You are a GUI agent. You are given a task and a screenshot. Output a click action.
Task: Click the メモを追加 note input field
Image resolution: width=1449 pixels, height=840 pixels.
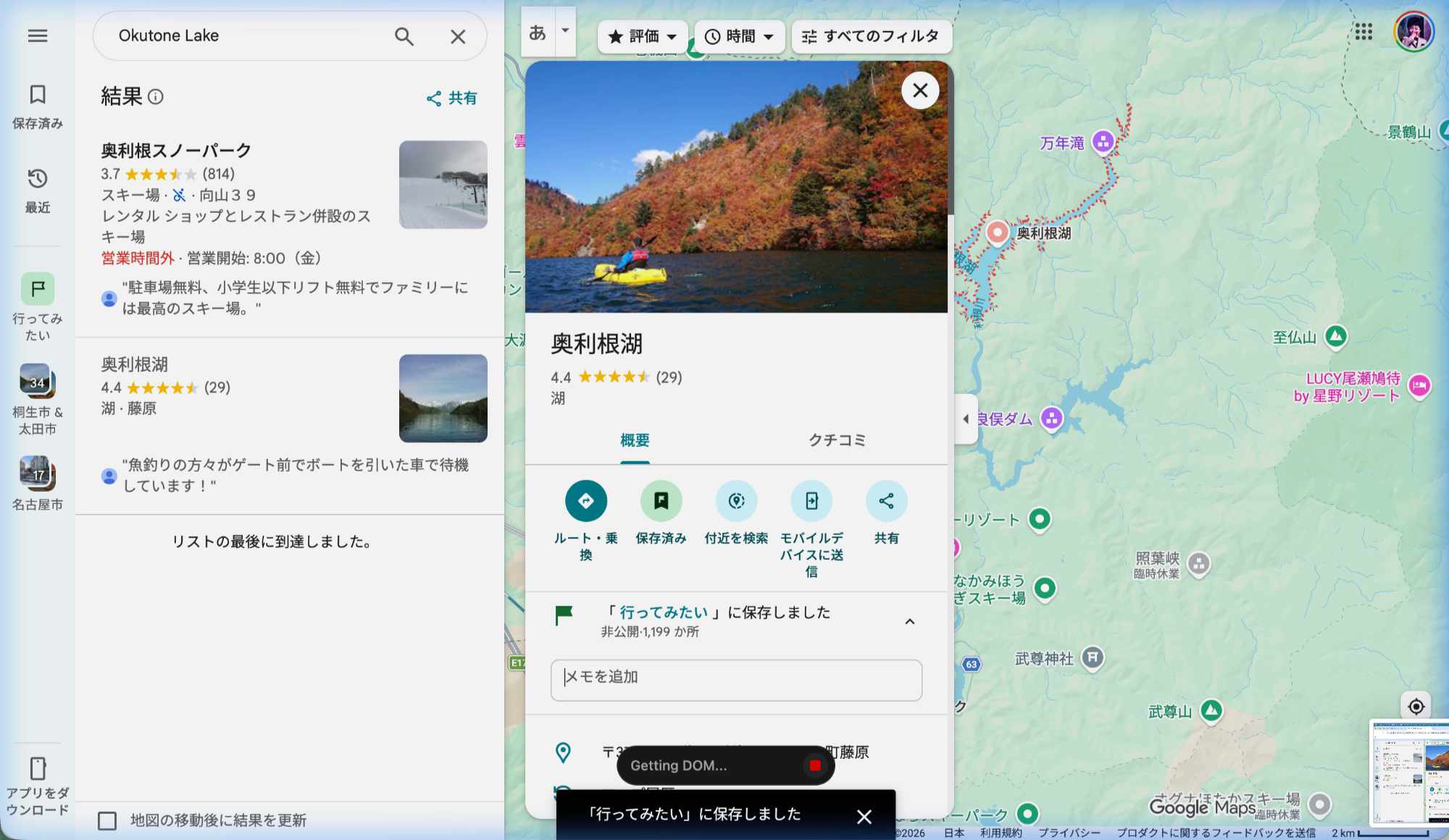(736, 679)
